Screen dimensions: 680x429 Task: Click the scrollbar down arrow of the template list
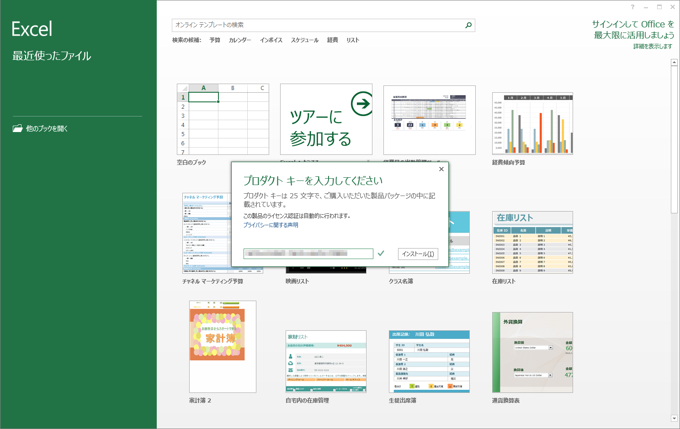pyautogui.click(x=674, y=419)
